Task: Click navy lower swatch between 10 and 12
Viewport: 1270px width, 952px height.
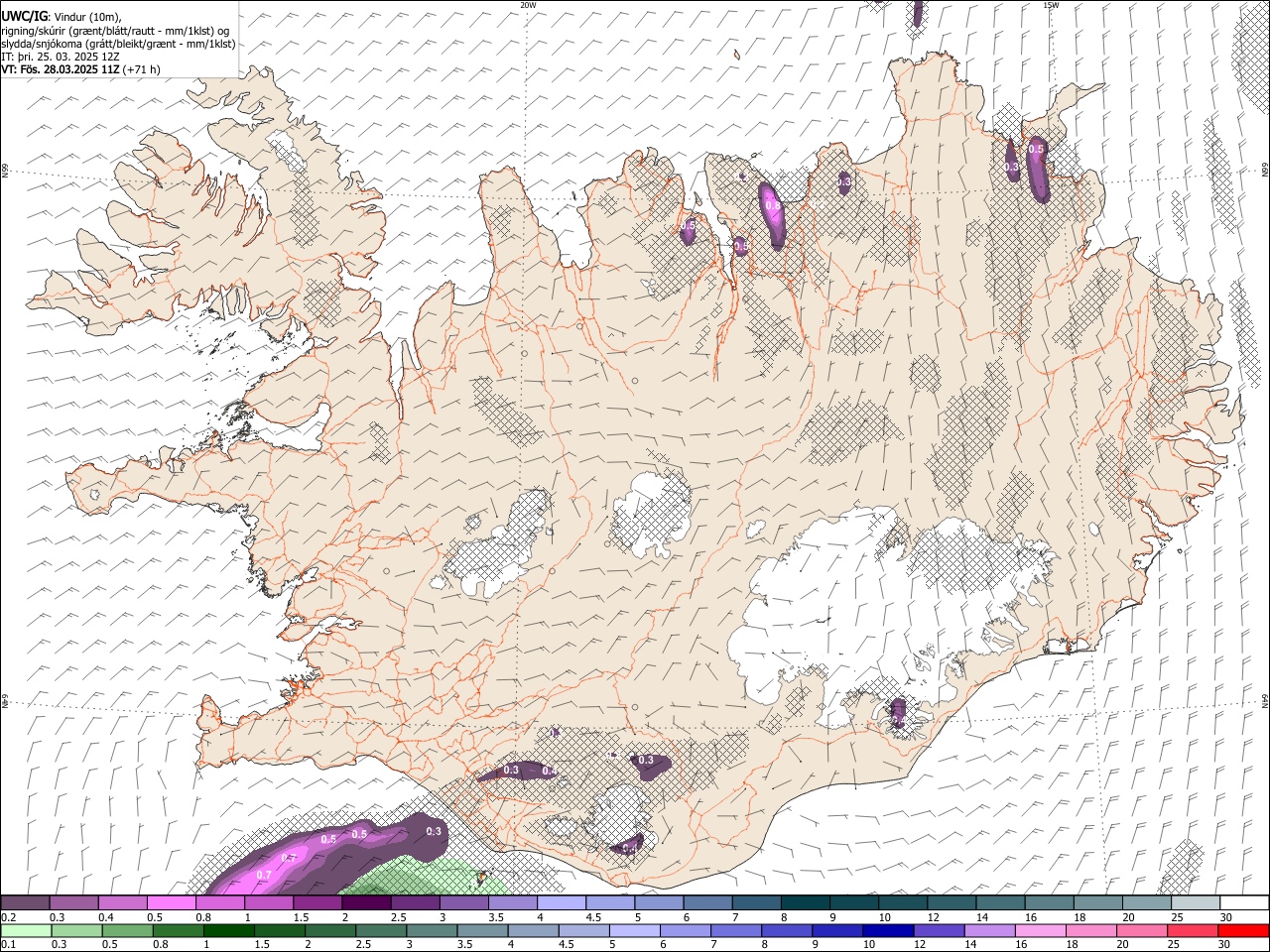Action: coord(886,931)
